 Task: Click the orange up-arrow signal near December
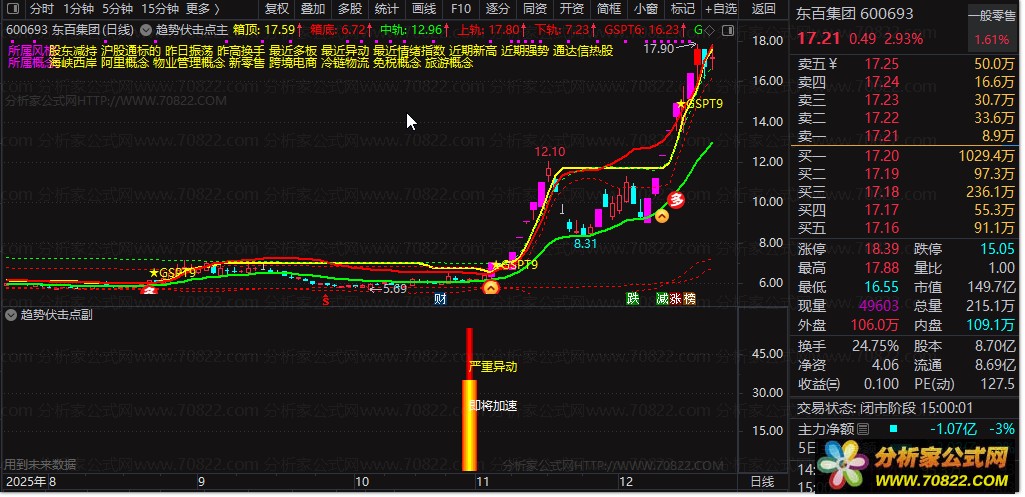pos(663,216)
